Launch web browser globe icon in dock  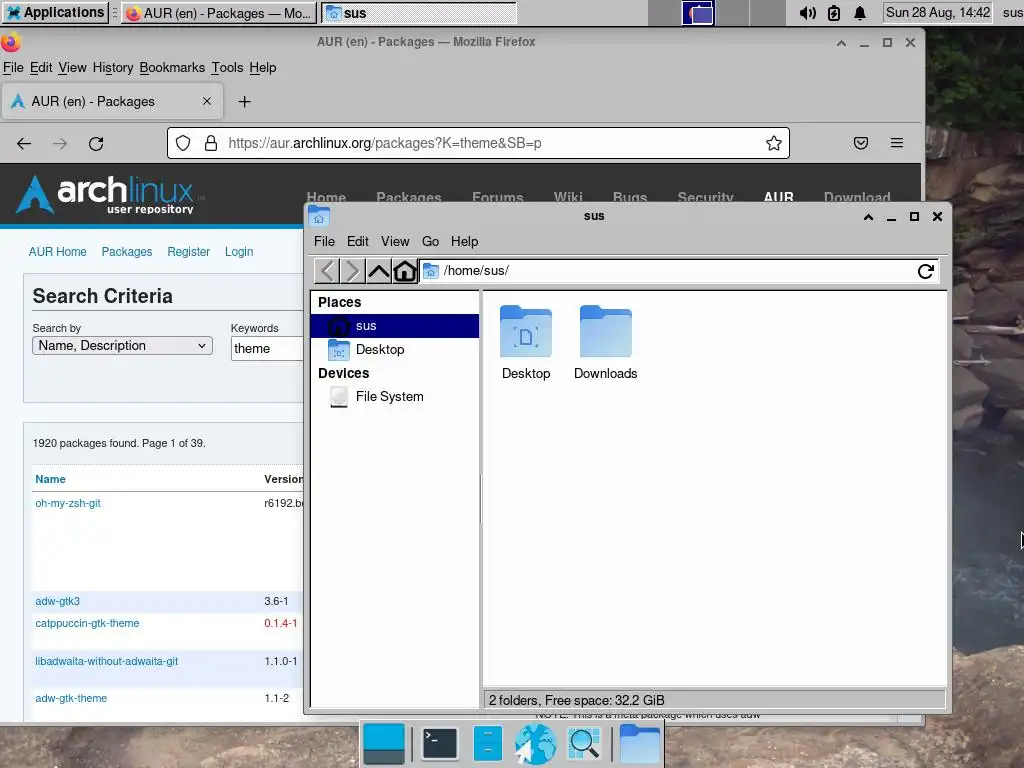pos(536,743)
